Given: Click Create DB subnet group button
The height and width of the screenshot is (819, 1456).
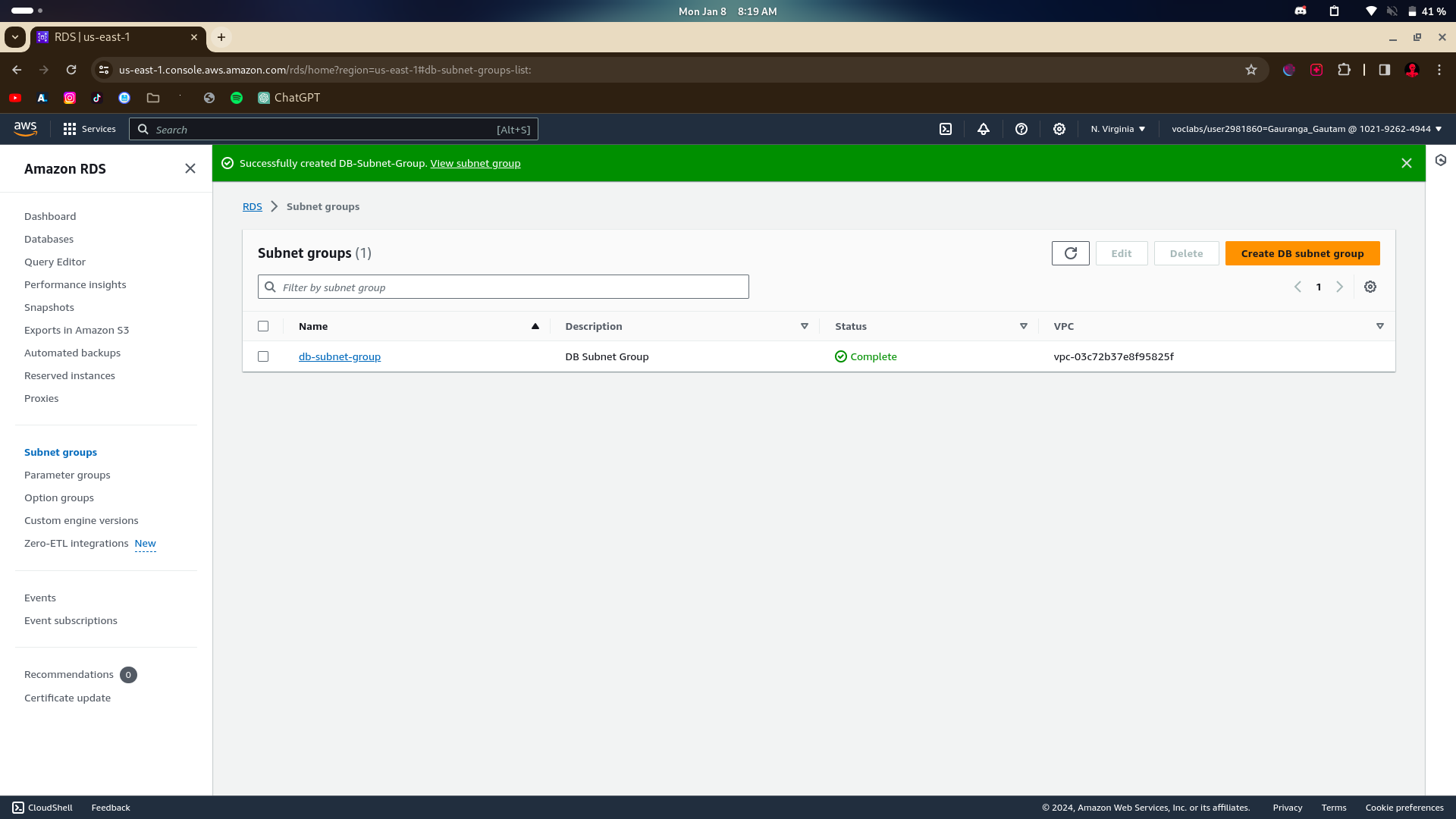Looking at the screenshot, I should pos(1302,253).
